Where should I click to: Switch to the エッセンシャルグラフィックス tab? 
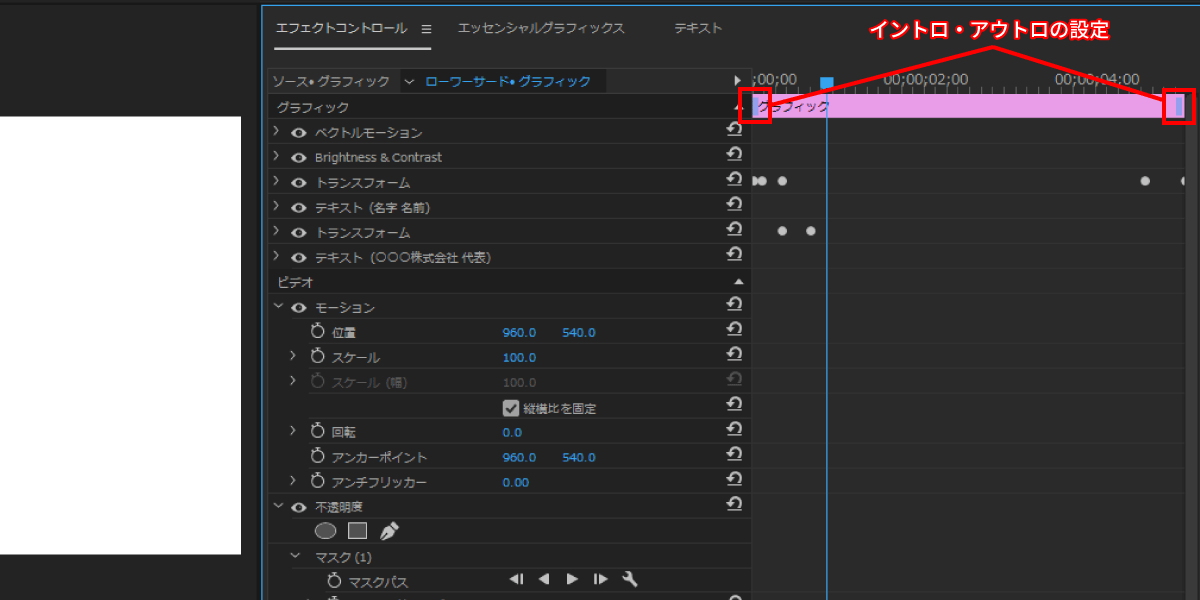pos(541,28)
